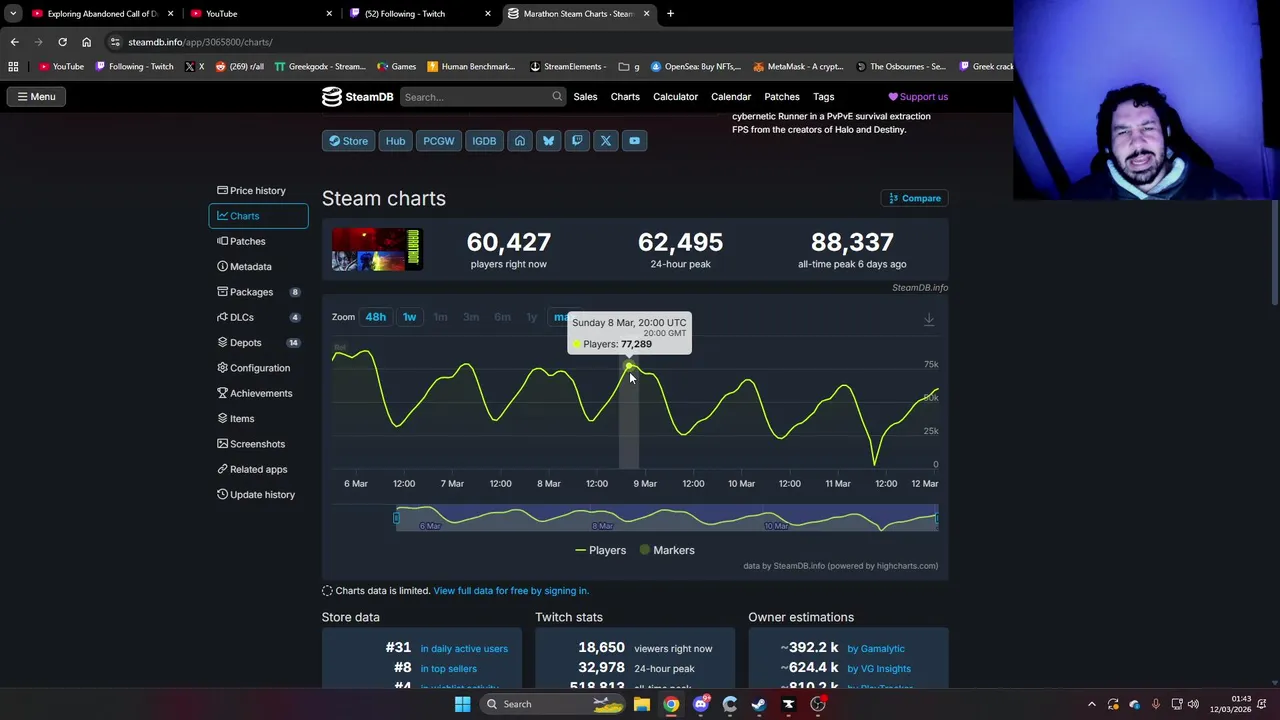This screenshot has width=1280, height=720.
Task: Click the search magnifier icon
Action: [x=557, y=97]
